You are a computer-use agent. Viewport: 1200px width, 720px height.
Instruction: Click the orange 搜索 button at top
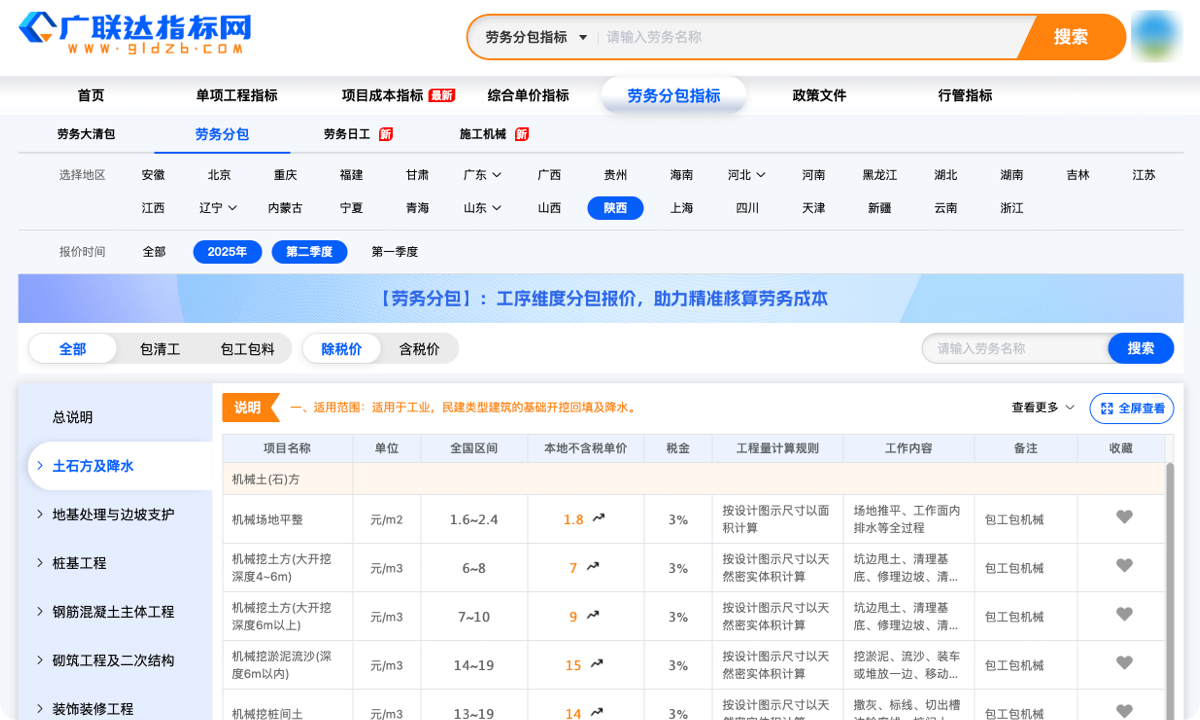tap(1070, 37)
